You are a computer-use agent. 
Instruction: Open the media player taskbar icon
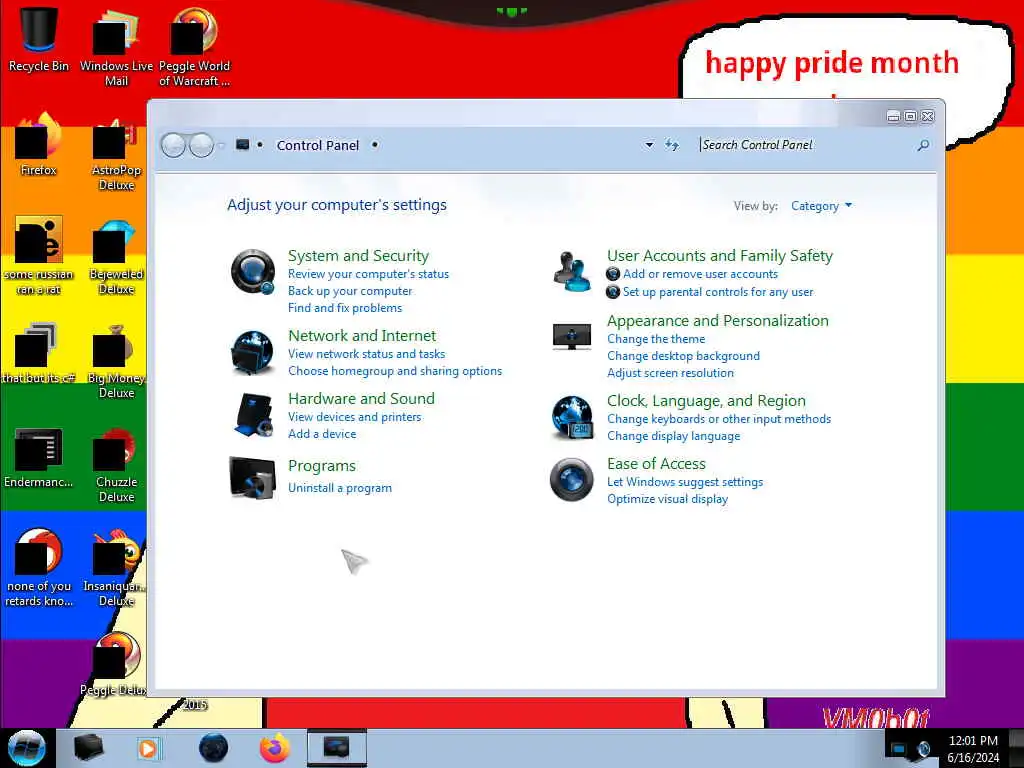[x=149, y=748]
